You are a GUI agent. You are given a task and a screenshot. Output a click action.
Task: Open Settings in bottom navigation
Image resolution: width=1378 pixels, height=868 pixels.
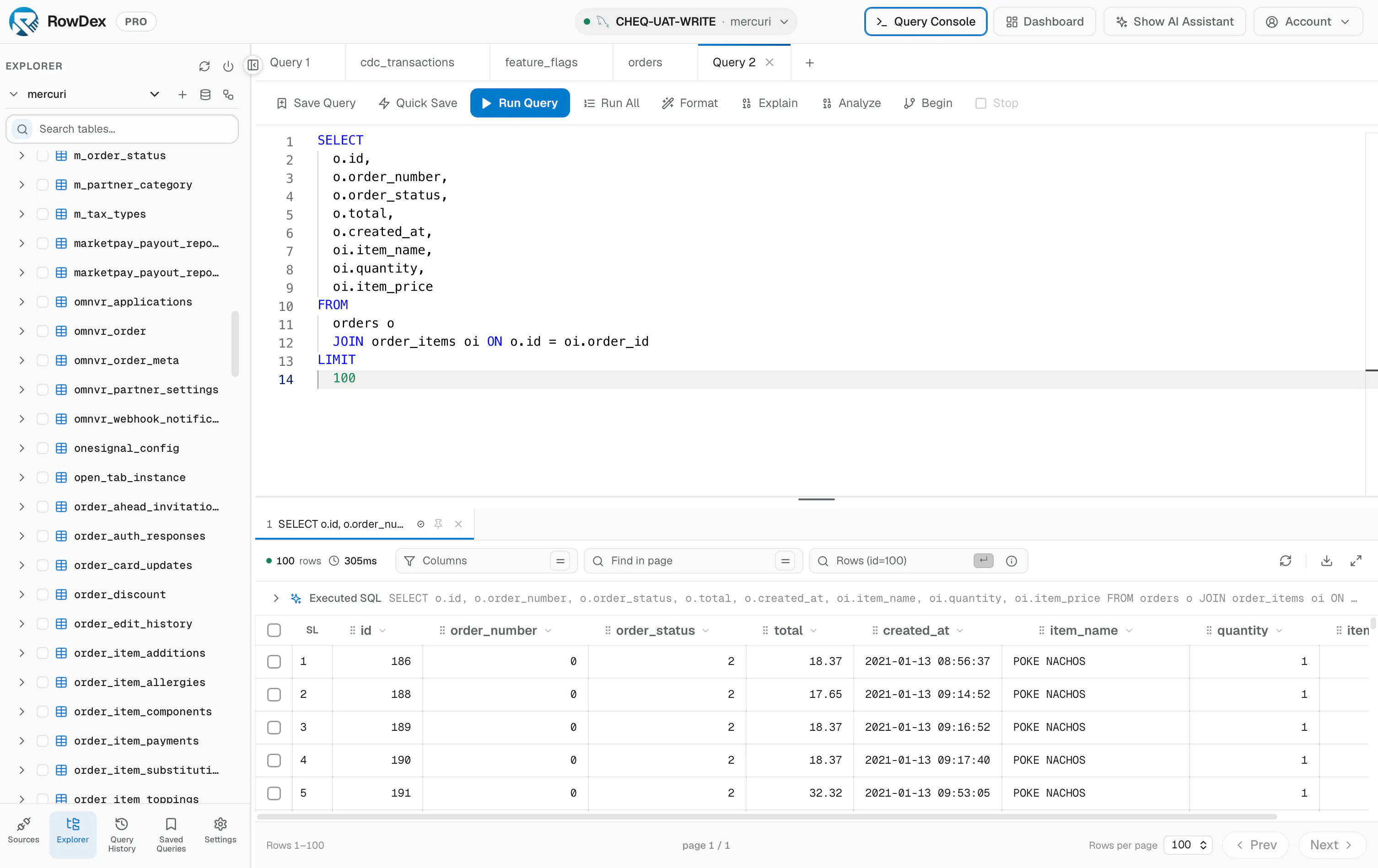click(x=221, y=830)
